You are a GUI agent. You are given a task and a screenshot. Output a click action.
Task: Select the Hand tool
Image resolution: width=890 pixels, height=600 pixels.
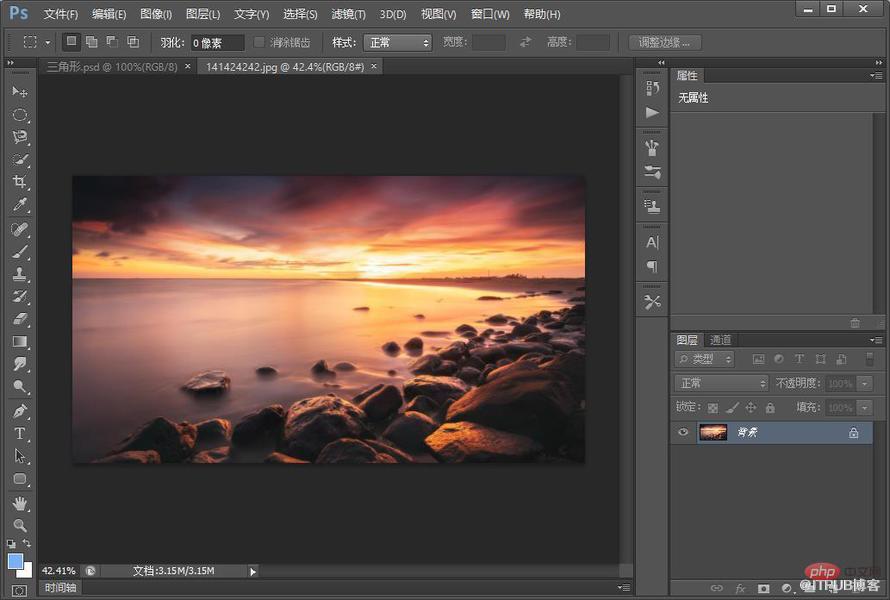coord(20,503)
